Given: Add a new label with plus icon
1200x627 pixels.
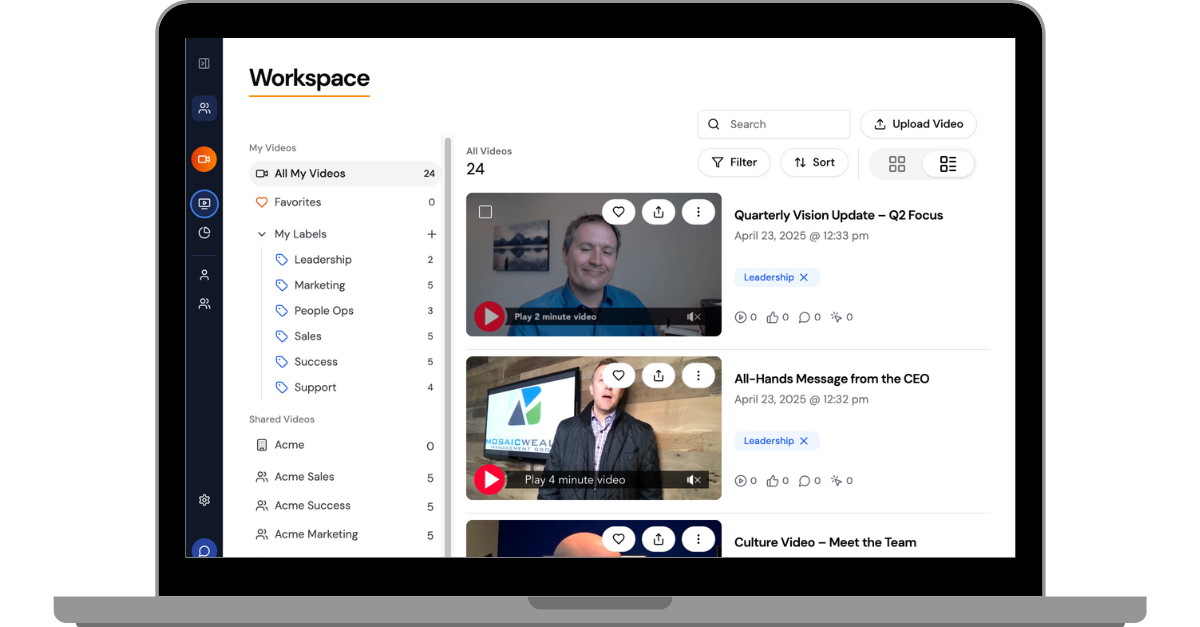Looking at the screenshot, I should [x=432, y=234].
